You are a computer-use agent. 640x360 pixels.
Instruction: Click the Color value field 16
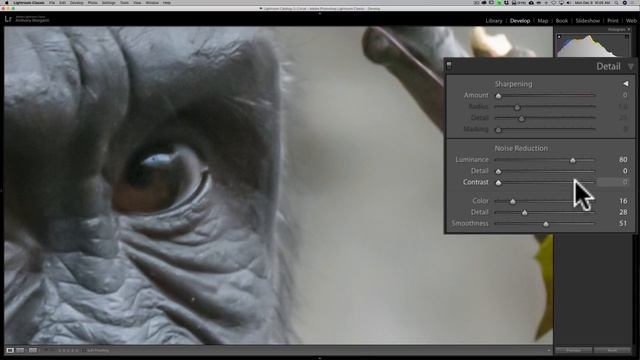[623, 201]
